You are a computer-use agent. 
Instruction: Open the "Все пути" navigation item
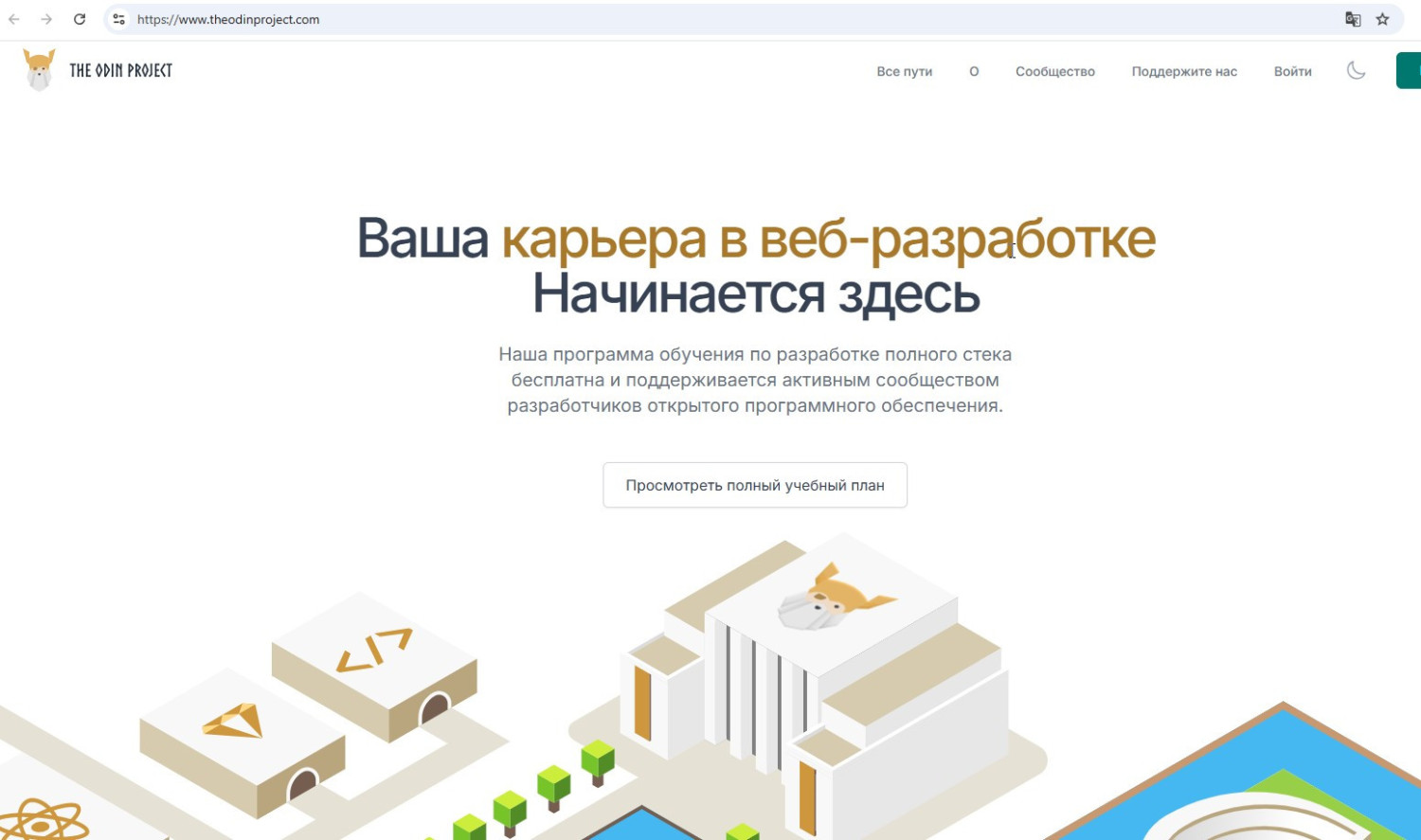[x=904, y=71]
